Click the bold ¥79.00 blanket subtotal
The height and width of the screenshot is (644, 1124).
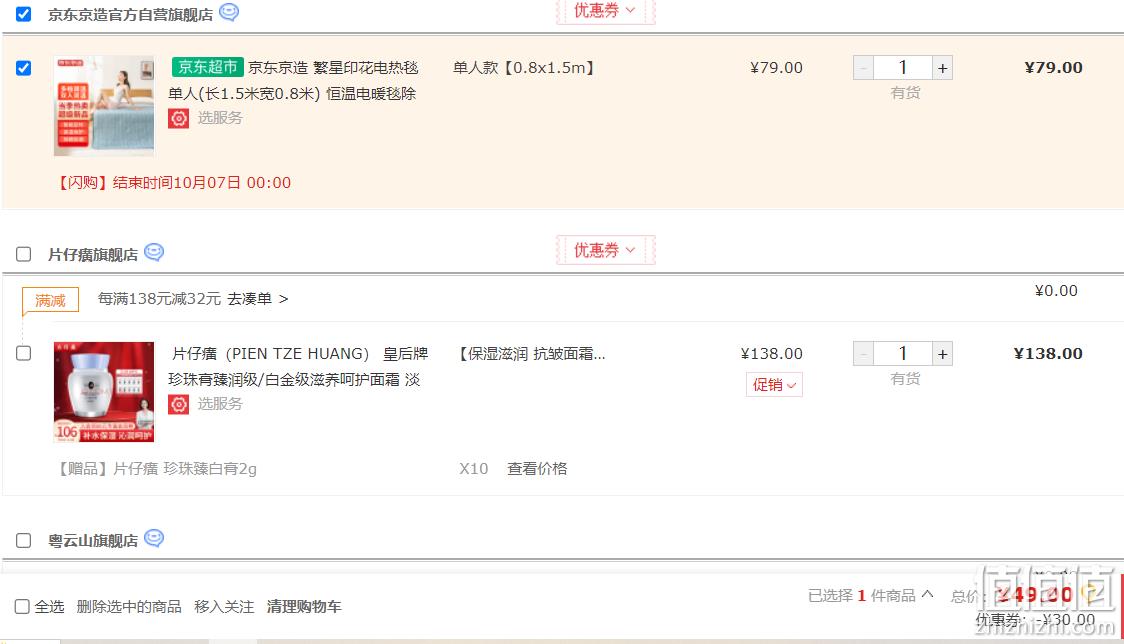pyautogui.click(x=1054, y=68)
